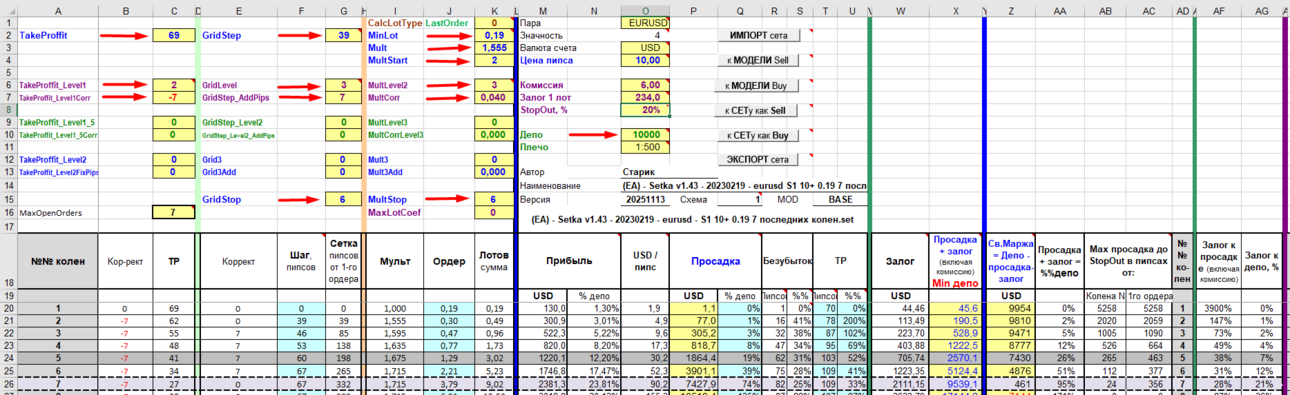The height and width of the screenshot is (395, 1290).
Task: Select the Автор cell reading Старик
Action: [646, 173]
